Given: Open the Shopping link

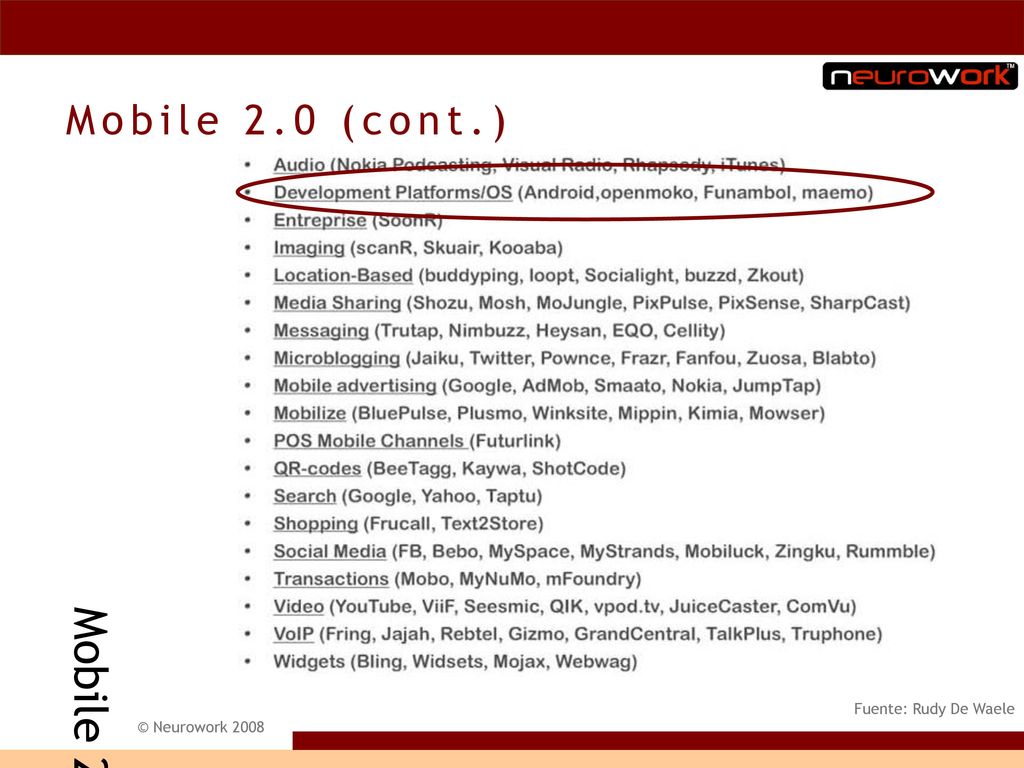Looking at the screenshot, I should (x=315, y=524).
